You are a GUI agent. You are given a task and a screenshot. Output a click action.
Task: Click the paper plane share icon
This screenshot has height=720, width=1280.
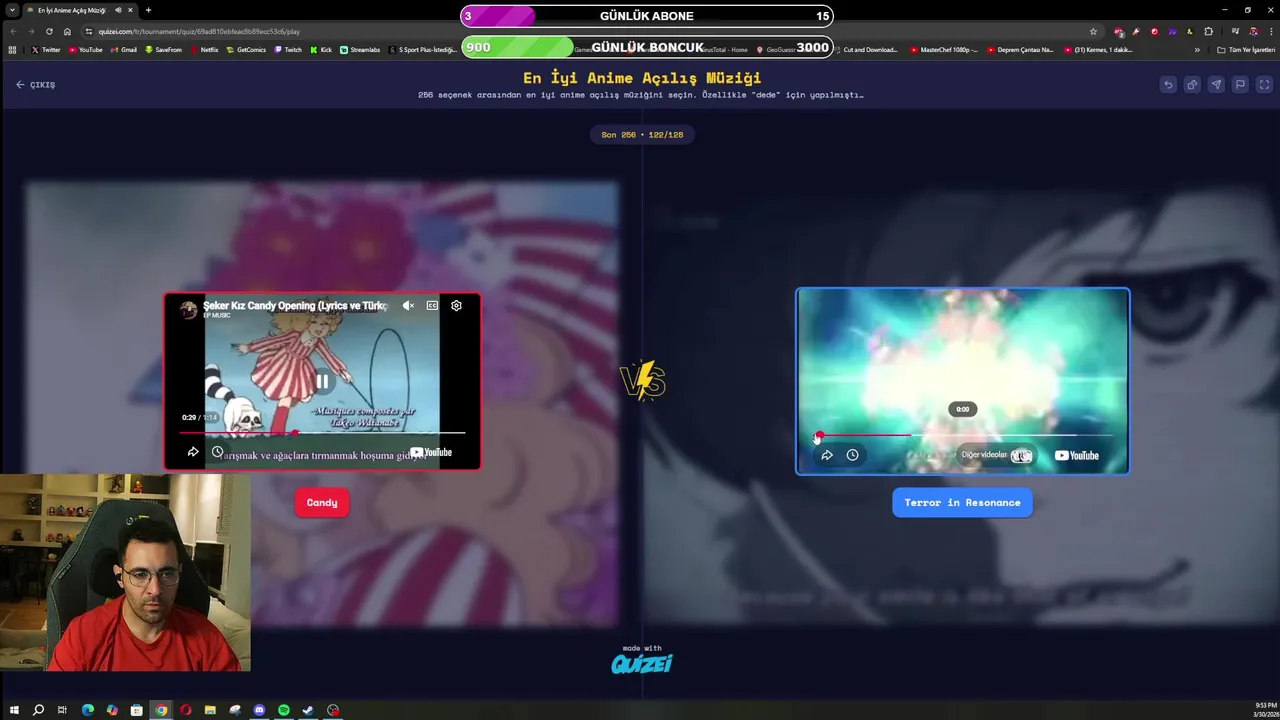pyautogui.click(x=1216, y=85)
